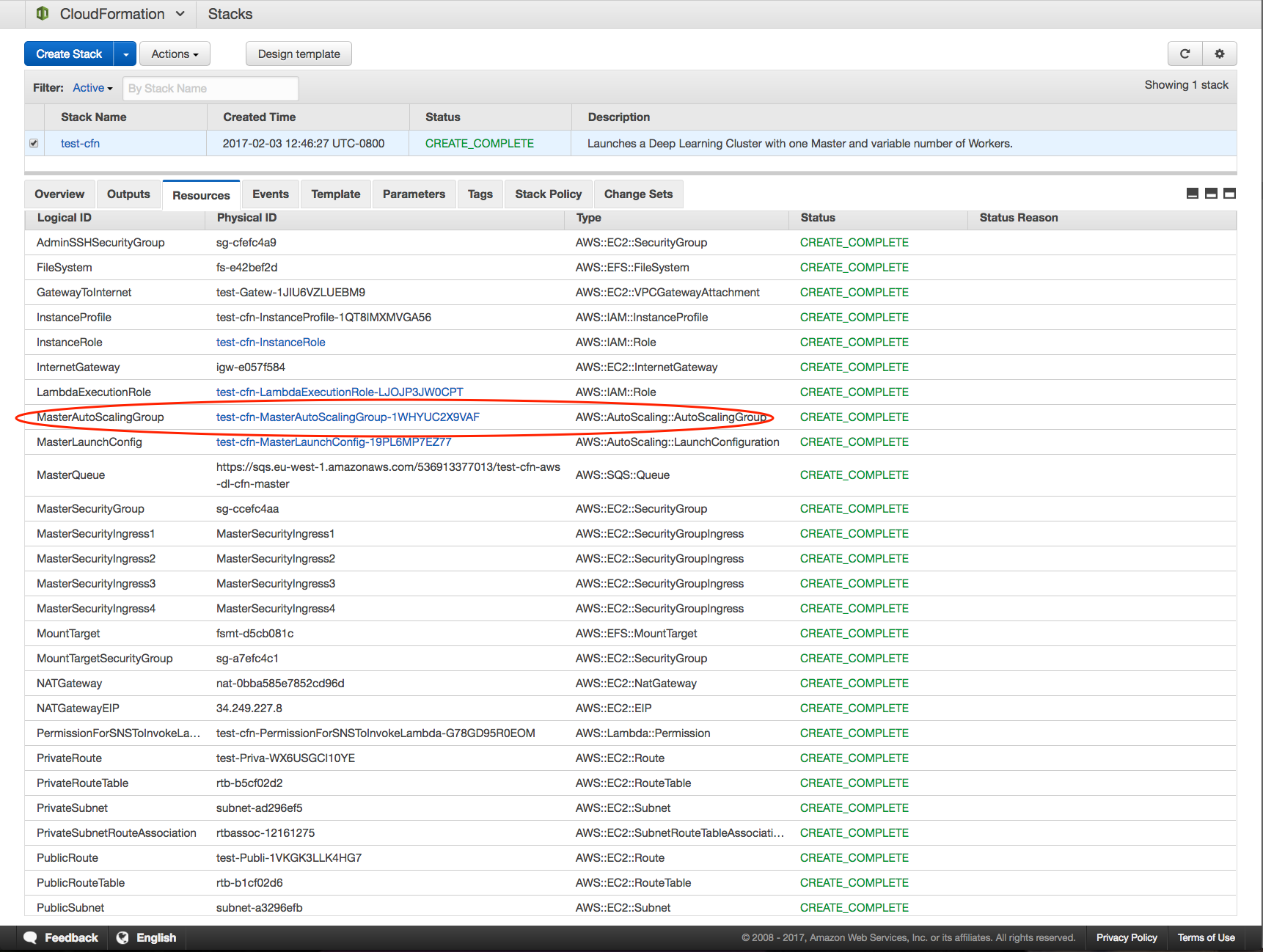Open the test-cfn stack link
Image resolution: width=1263 pixels, height=952 pixels.
80,144
